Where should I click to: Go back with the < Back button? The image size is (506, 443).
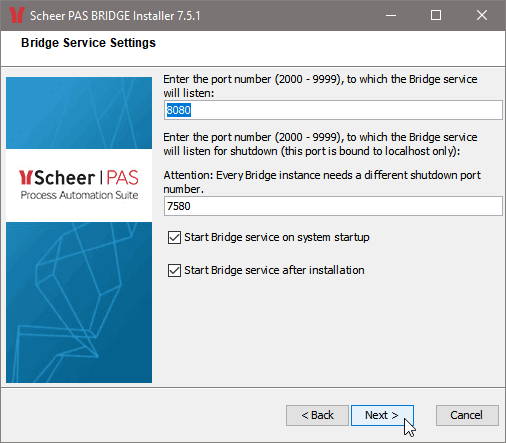tap(317, 415)
